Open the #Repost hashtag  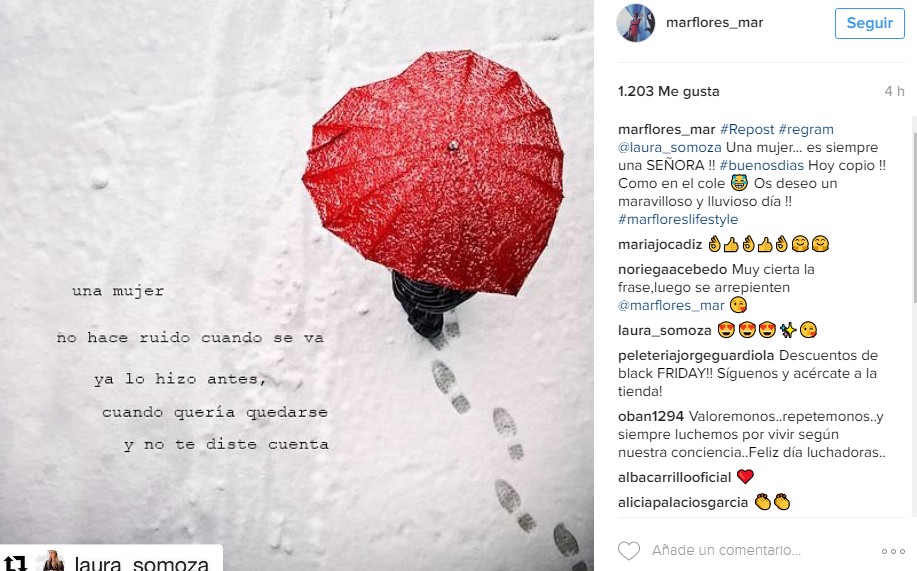pyautogui.click(x=747, y=129)
